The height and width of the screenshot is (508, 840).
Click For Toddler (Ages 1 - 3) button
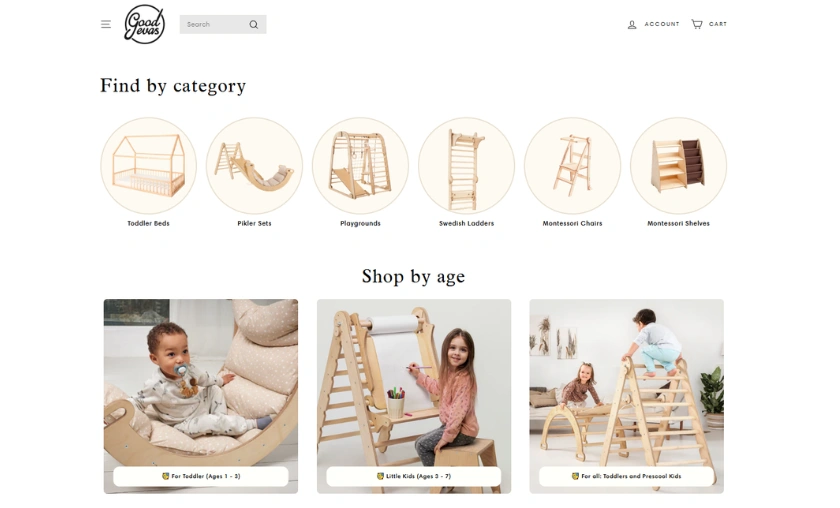pos(201,476)
